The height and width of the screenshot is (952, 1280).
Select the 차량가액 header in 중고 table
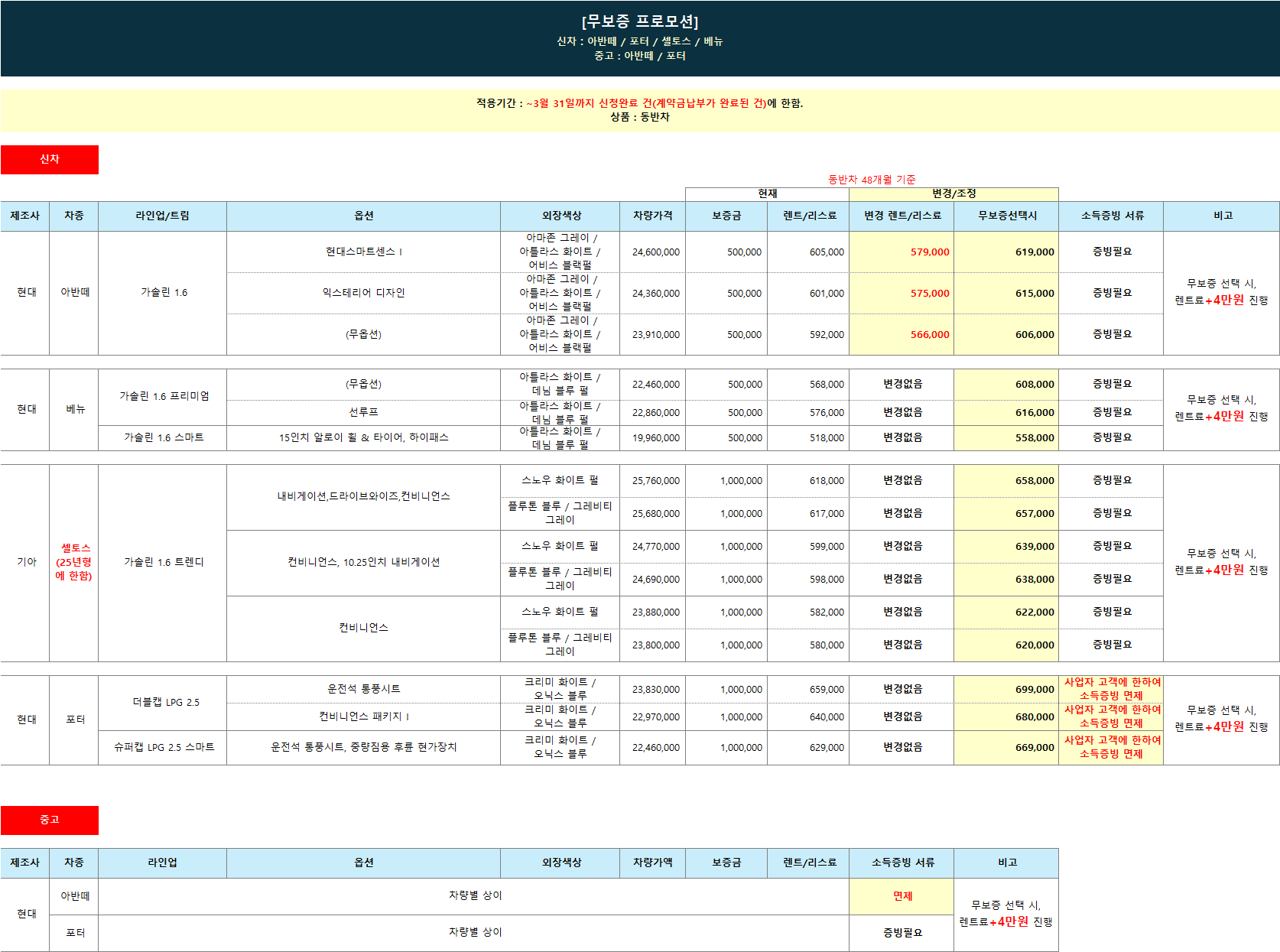click(x=652, y=863)
